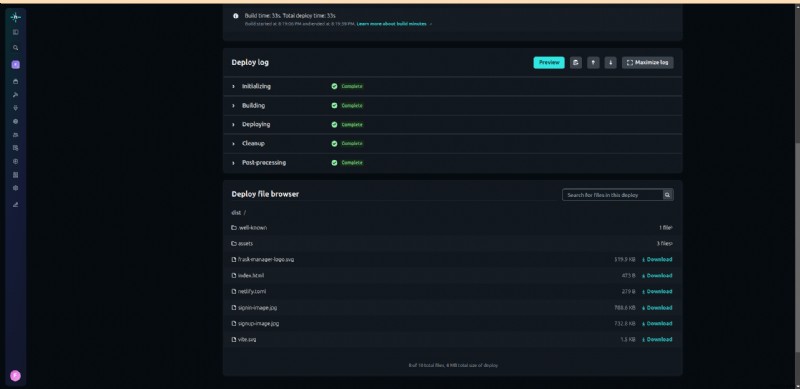
Task: Open the assets folder
Action: [245, 244]
